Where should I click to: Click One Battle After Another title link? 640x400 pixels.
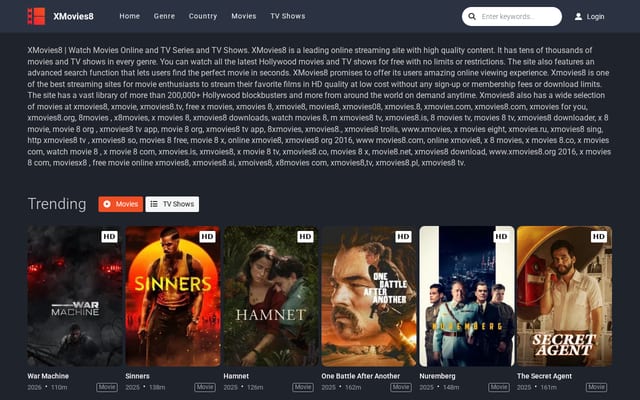click(x=360, y=376)
